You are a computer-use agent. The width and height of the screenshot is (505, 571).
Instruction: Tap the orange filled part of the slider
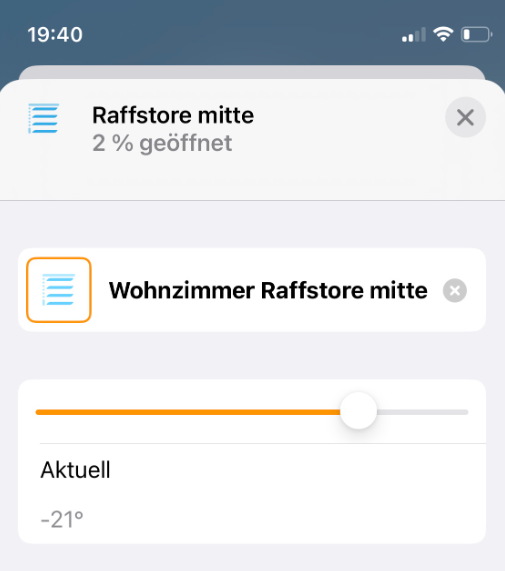pos(188,412)
